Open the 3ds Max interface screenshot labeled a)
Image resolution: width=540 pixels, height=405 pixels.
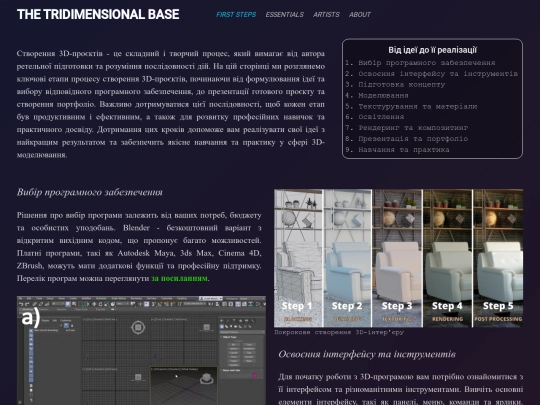[x=141, y=350]
